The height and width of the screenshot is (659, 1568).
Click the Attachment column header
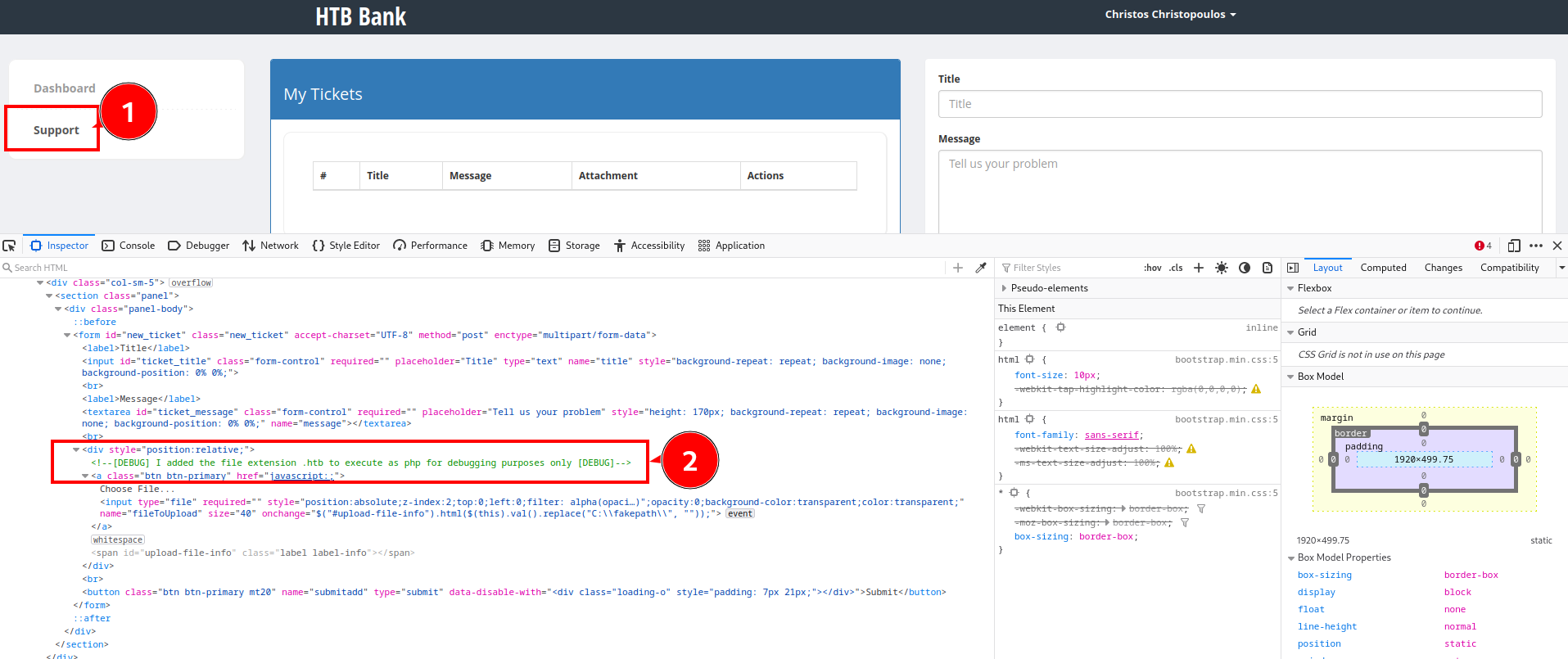click(656, 176)
